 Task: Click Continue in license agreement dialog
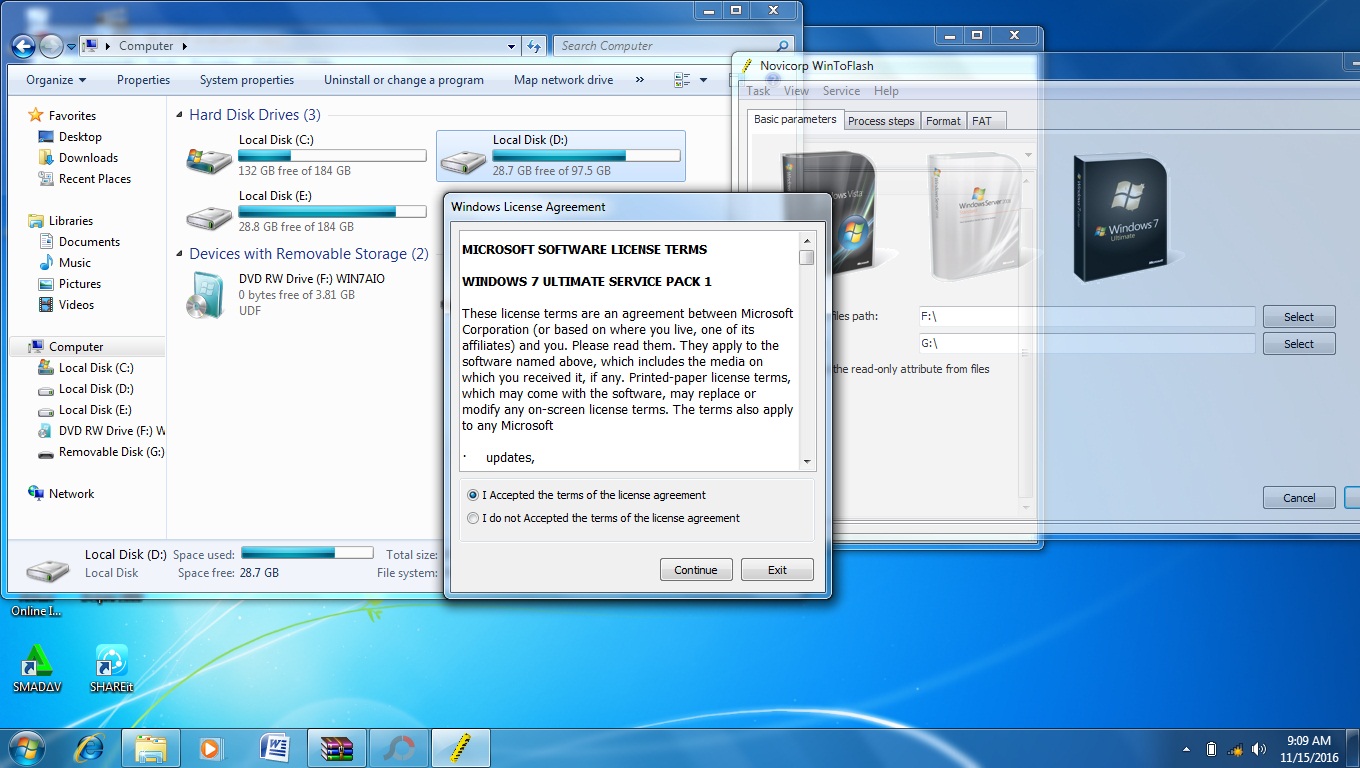pos(696,570)
